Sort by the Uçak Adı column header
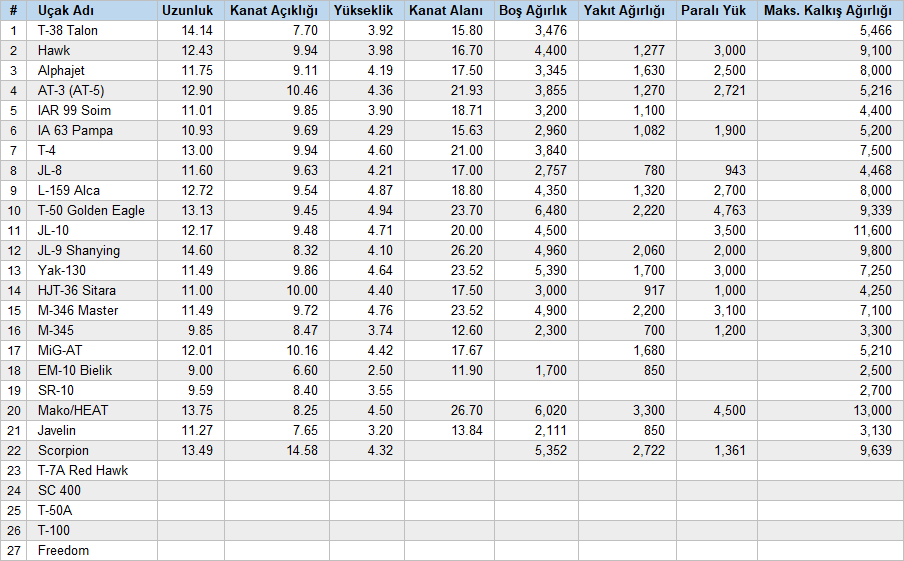904x561 pixels. click(x=92, y=10)
